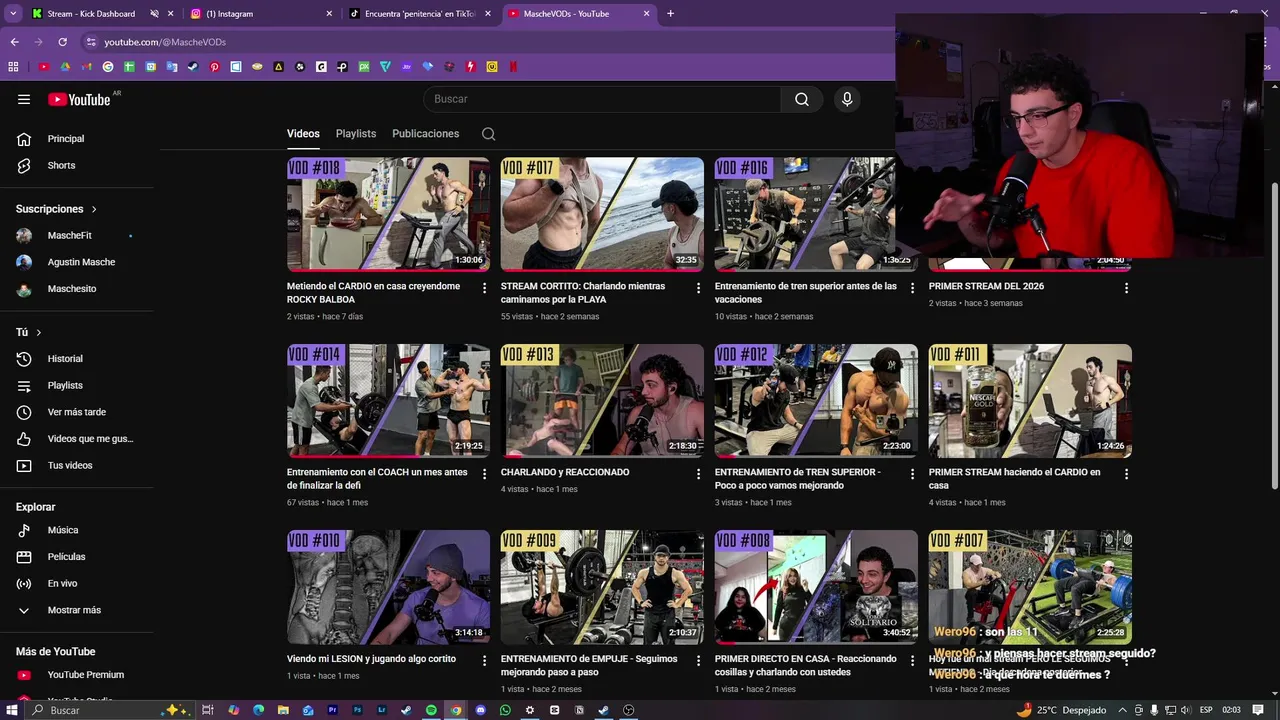Open the Steam bookmark in the bookmarks bar
Viewport: 1280px width, 720px height.
coord(192,67)
